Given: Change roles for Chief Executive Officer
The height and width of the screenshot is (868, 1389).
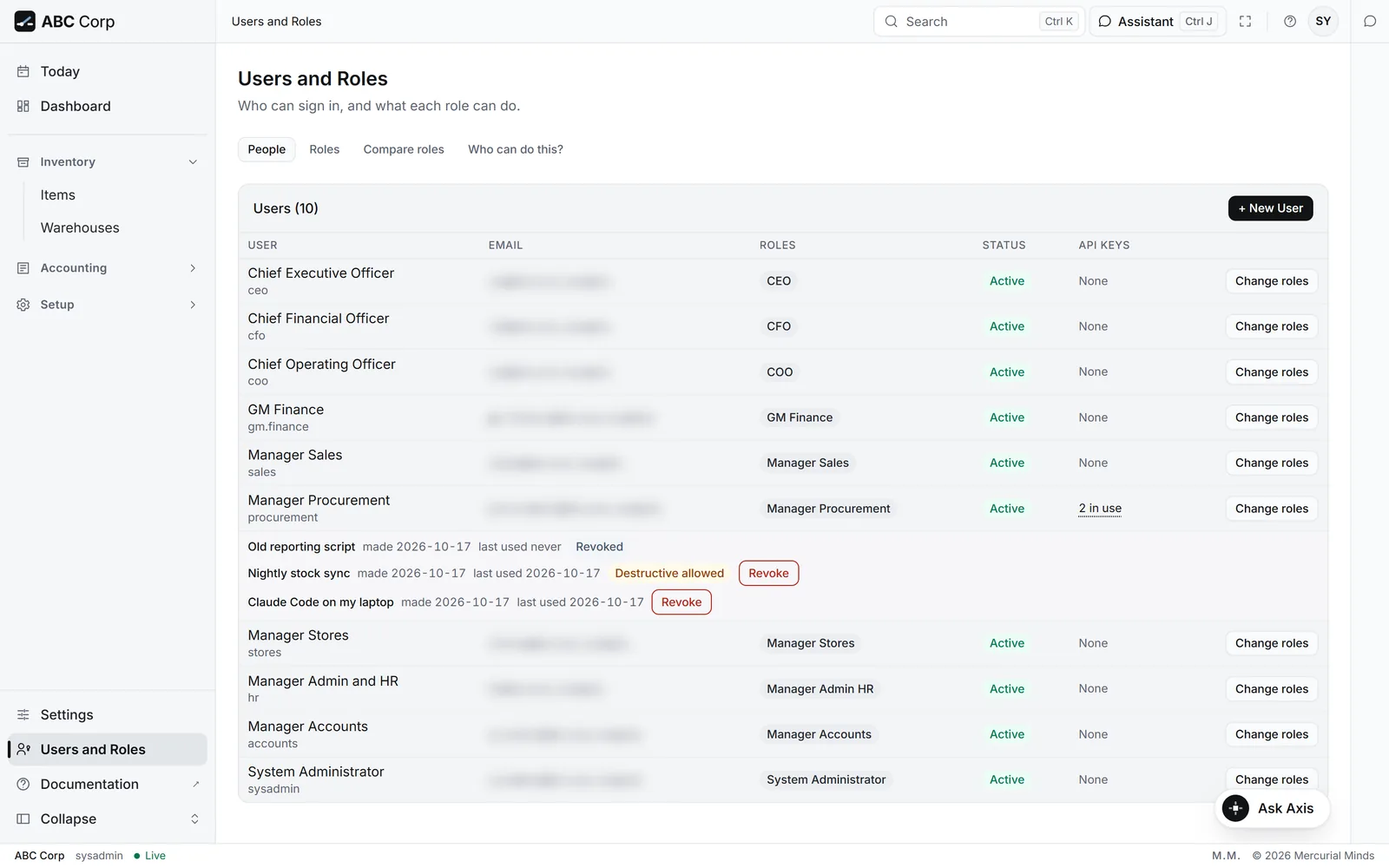Looking at the screenshot, I should tap(1272, 281).
